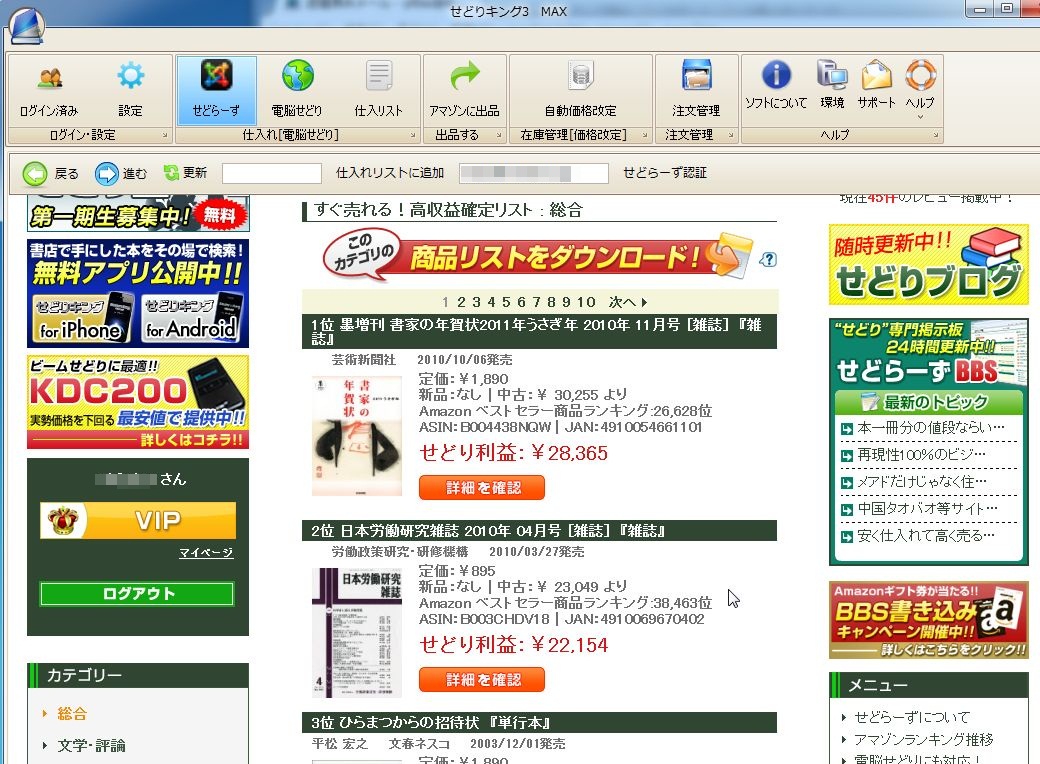Image resolution: width=1040 pixels, height=764 pixels.
Task: Click the application orb menu icon
Action: click(x=27, y=25)
